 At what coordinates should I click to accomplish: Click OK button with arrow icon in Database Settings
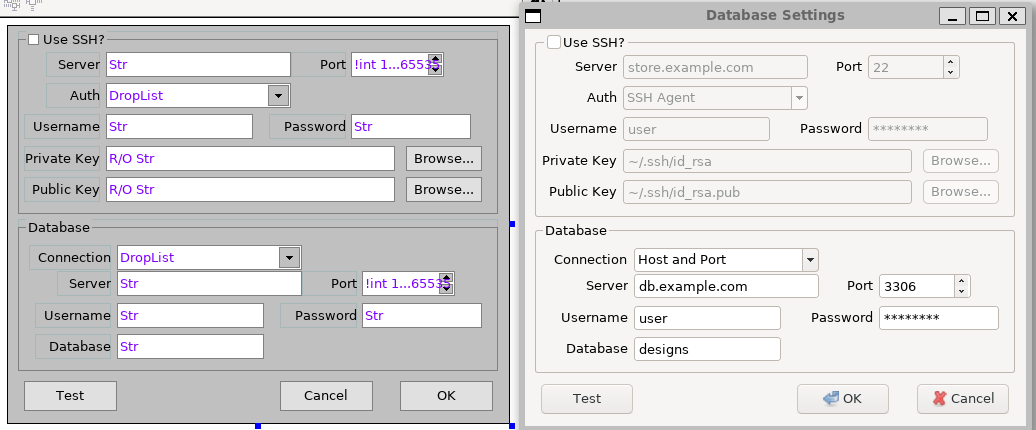pyautogui.click(x=842, y=398)
